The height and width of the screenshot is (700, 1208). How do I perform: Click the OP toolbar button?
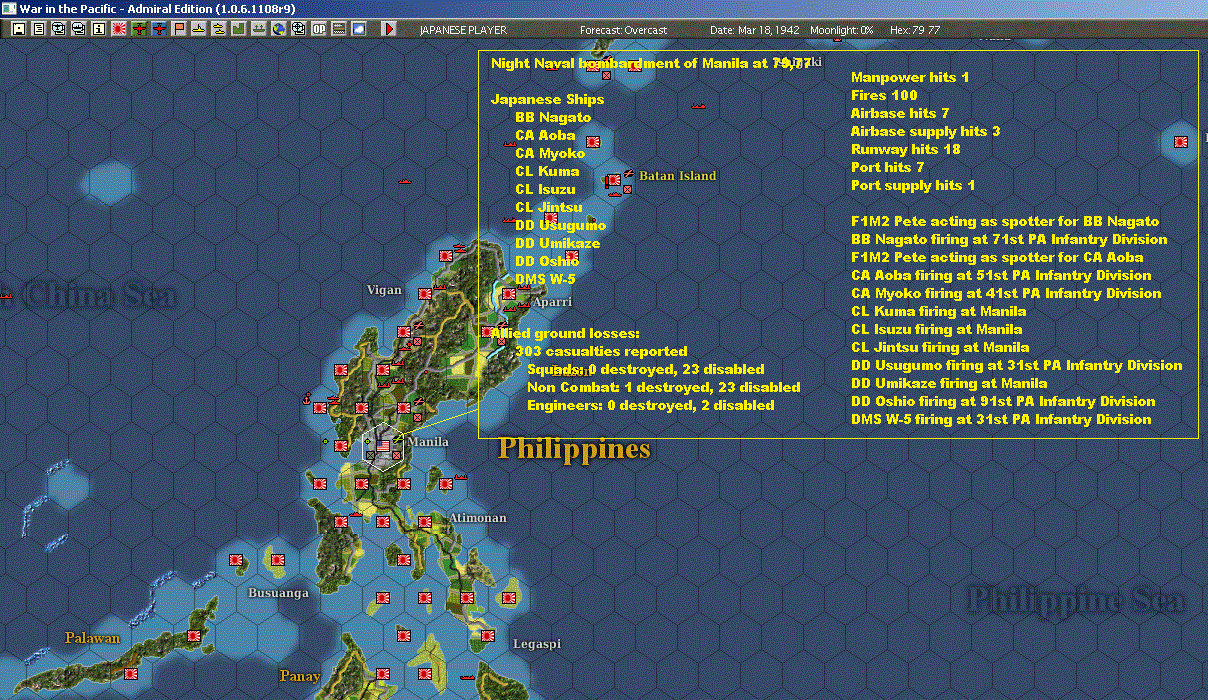point(318,29)
